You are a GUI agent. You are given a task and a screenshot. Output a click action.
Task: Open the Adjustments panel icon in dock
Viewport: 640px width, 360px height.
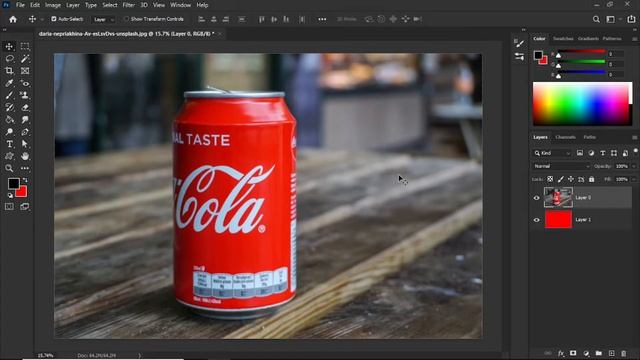(x=519, y=57)
